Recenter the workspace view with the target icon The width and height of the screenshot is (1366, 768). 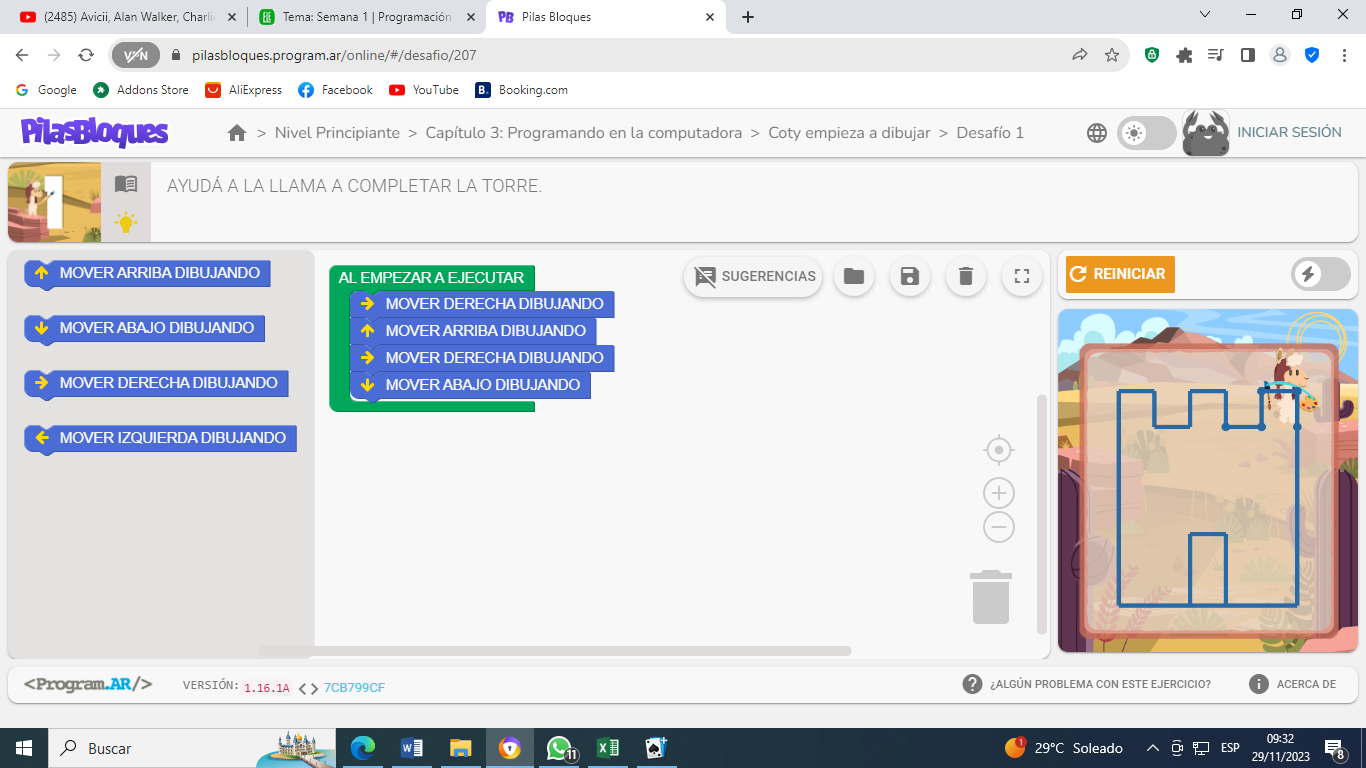998,450
